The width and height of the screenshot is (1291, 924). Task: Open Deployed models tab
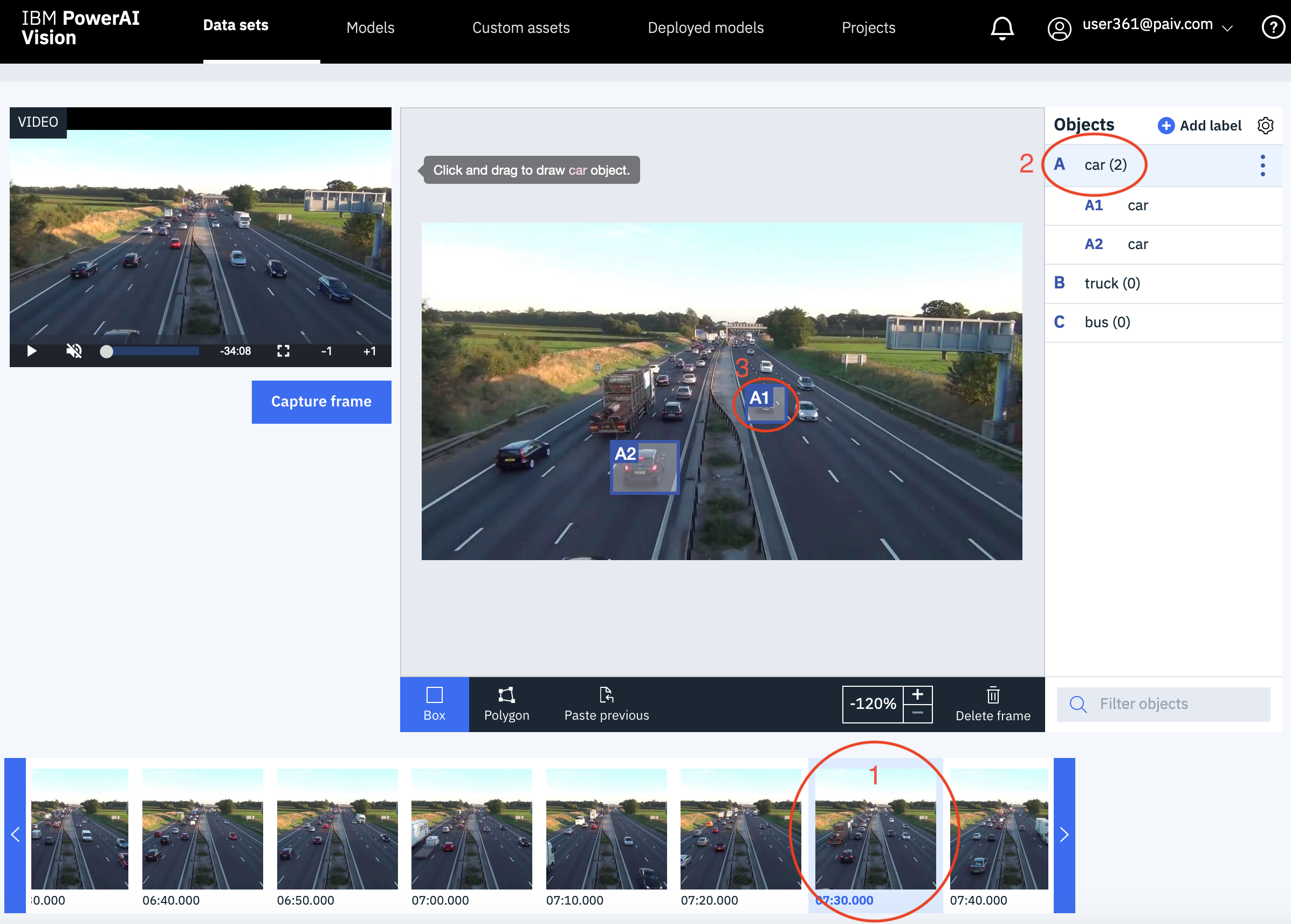click(705, 28)
